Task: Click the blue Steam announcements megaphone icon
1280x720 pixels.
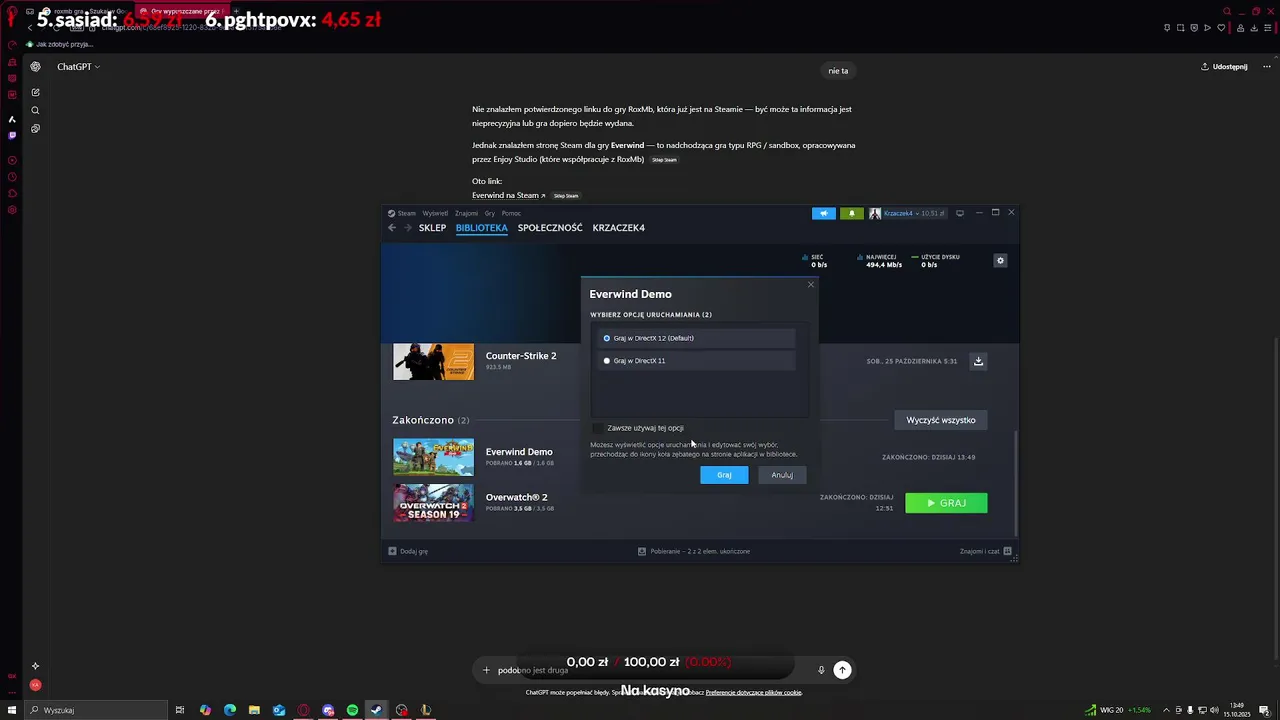Action: pyautogui.click(x=824, y=213)
